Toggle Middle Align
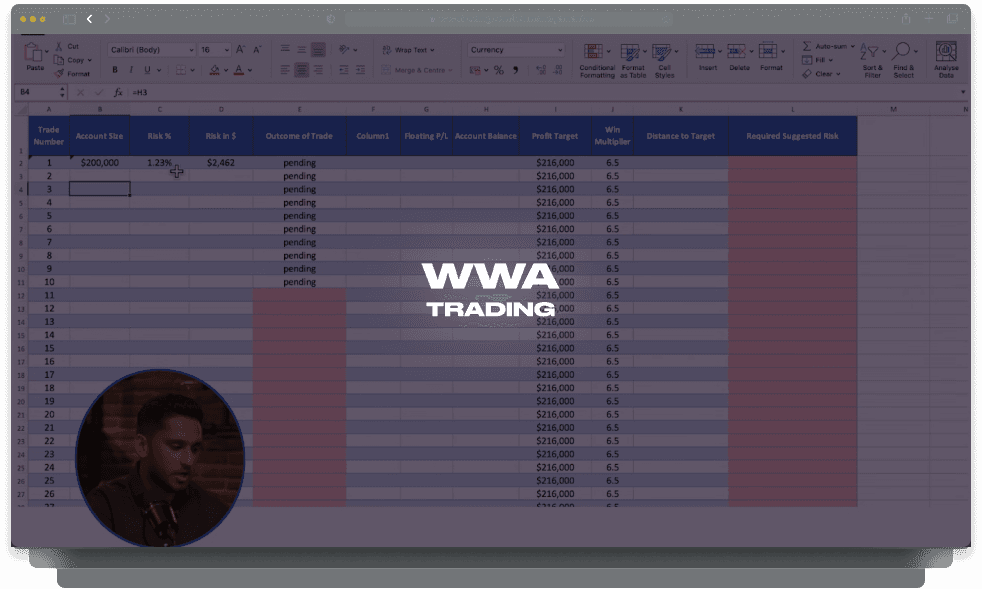 (x=301, y=50)
